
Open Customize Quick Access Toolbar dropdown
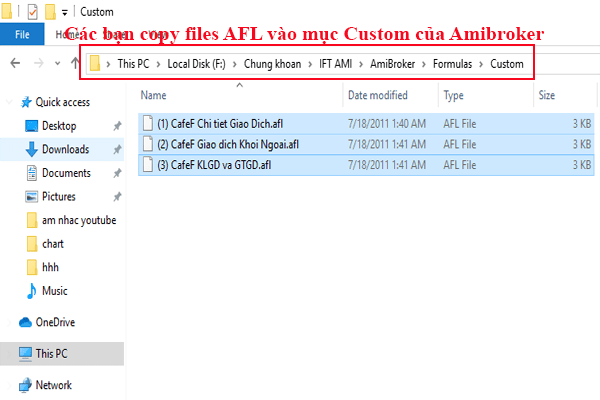[65, 13]
